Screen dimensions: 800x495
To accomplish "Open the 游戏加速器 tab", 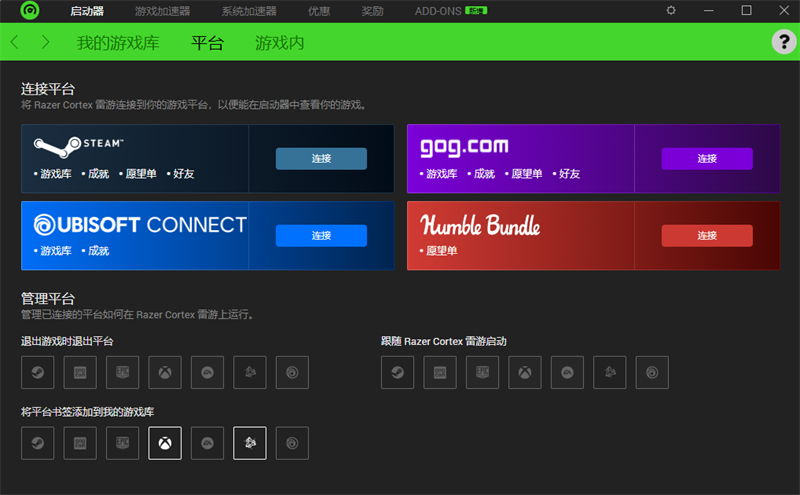I will click(x=162, y=11).
